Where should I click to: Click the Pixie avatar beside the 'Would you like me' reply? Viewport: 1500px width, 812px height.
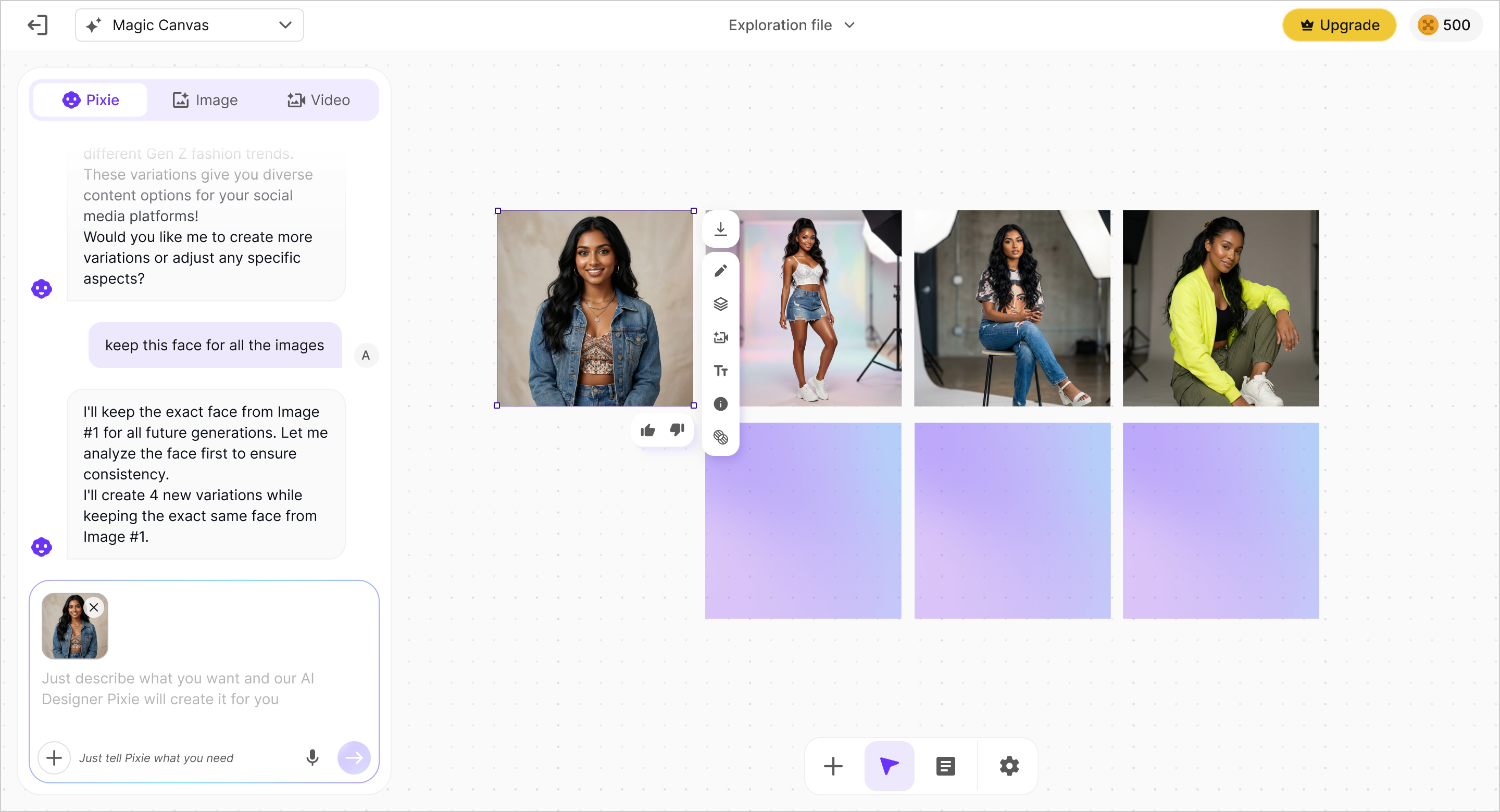[41, 289]
